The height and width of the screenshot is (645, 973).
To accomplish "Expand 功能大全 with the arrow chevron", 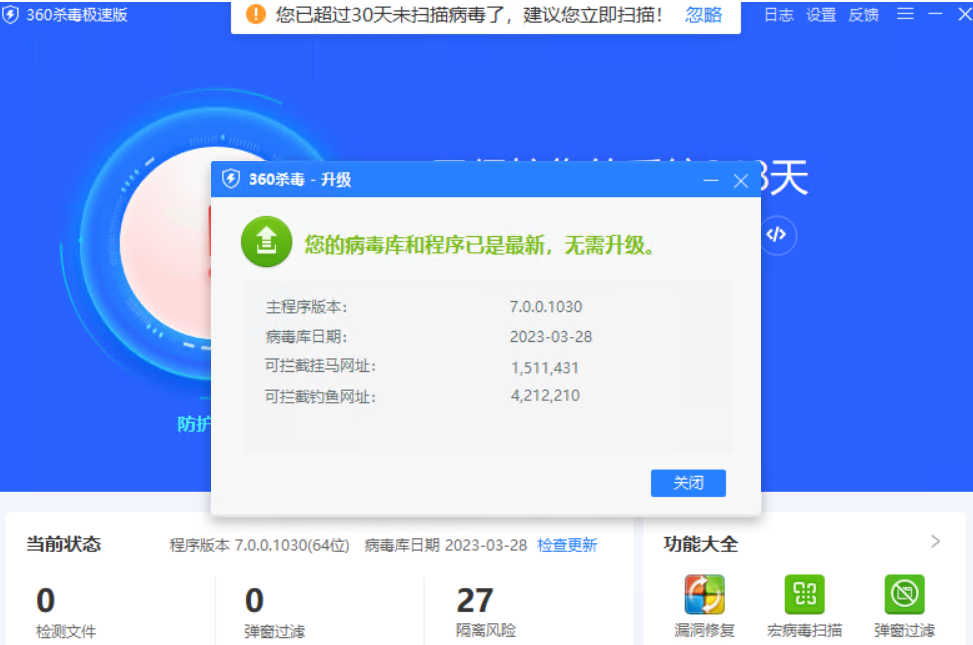I will [935, 542].
